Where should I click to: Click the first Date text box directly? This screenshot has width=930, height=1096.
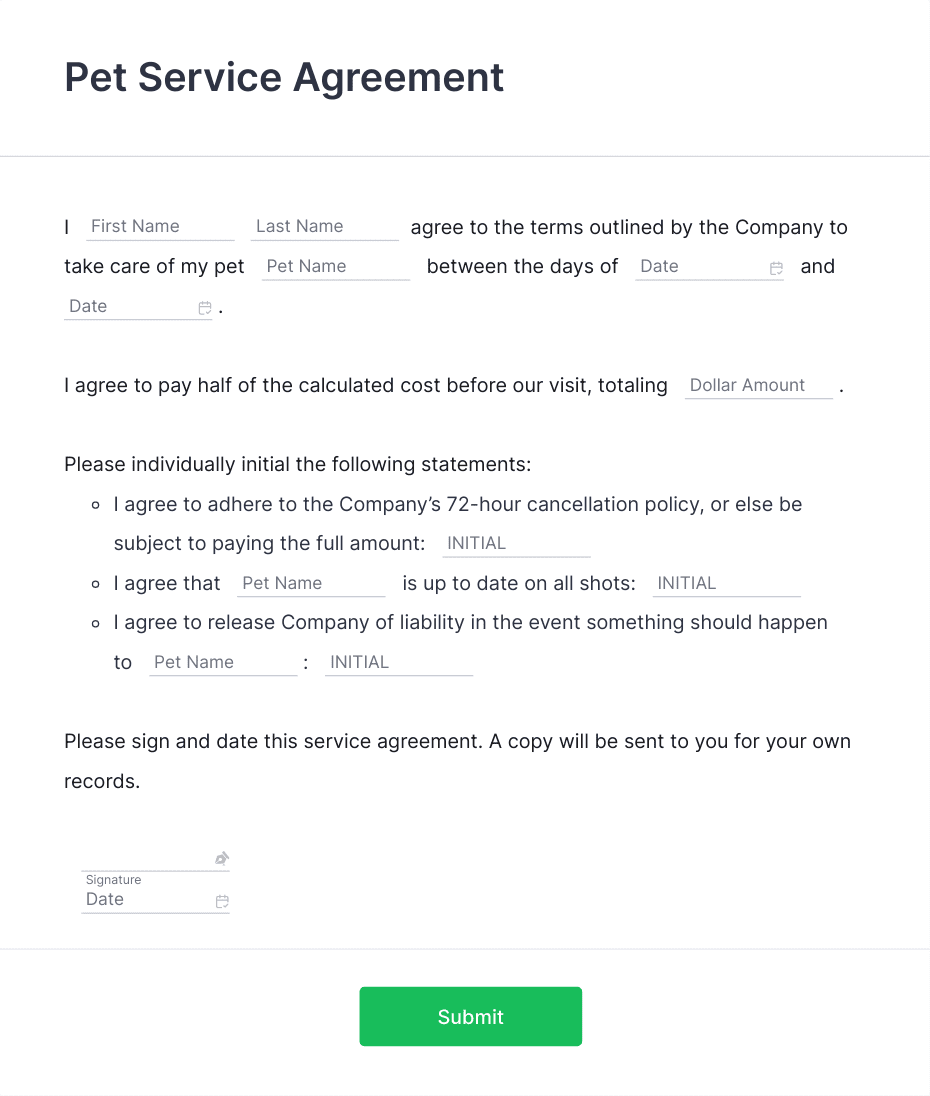click(x=690, y=266)
